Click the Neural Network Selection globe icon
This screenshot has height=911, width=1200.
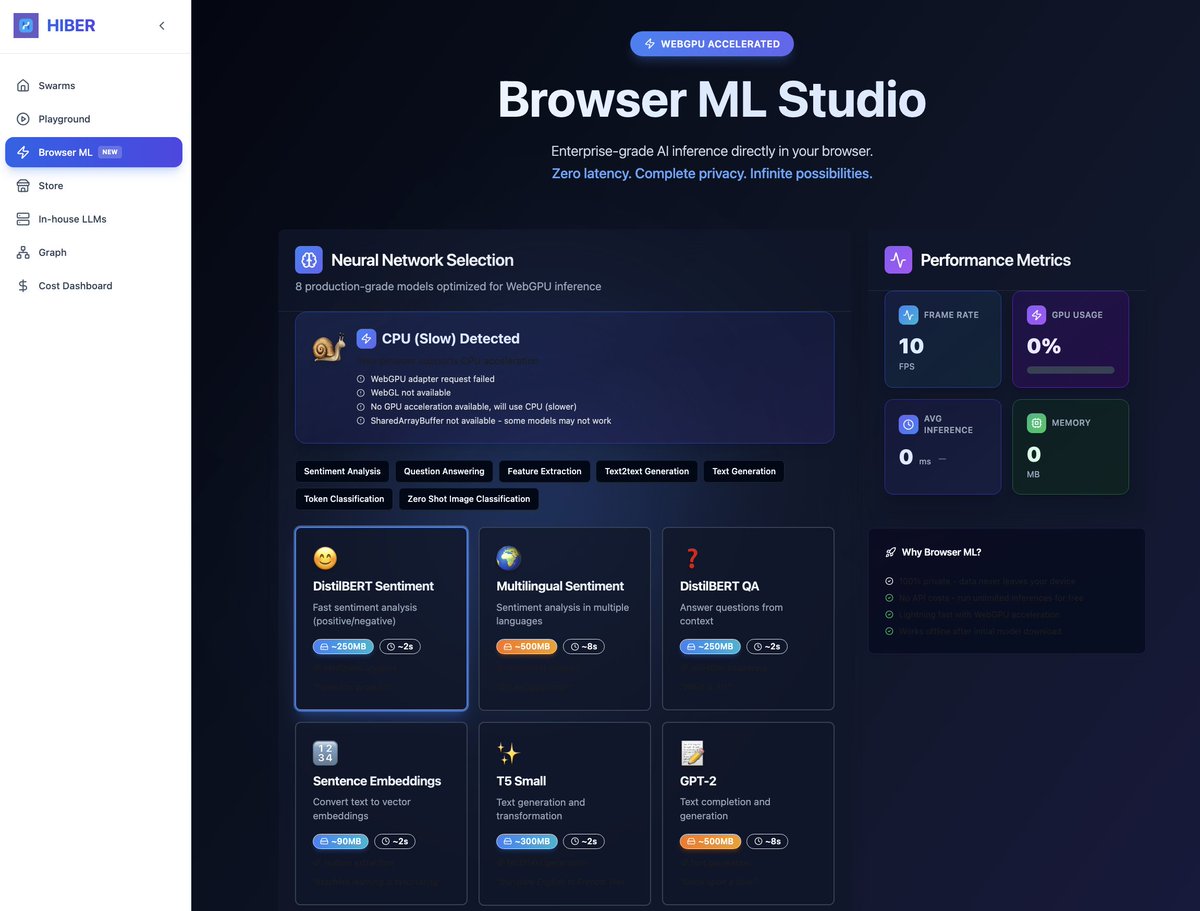coord(309,259)
